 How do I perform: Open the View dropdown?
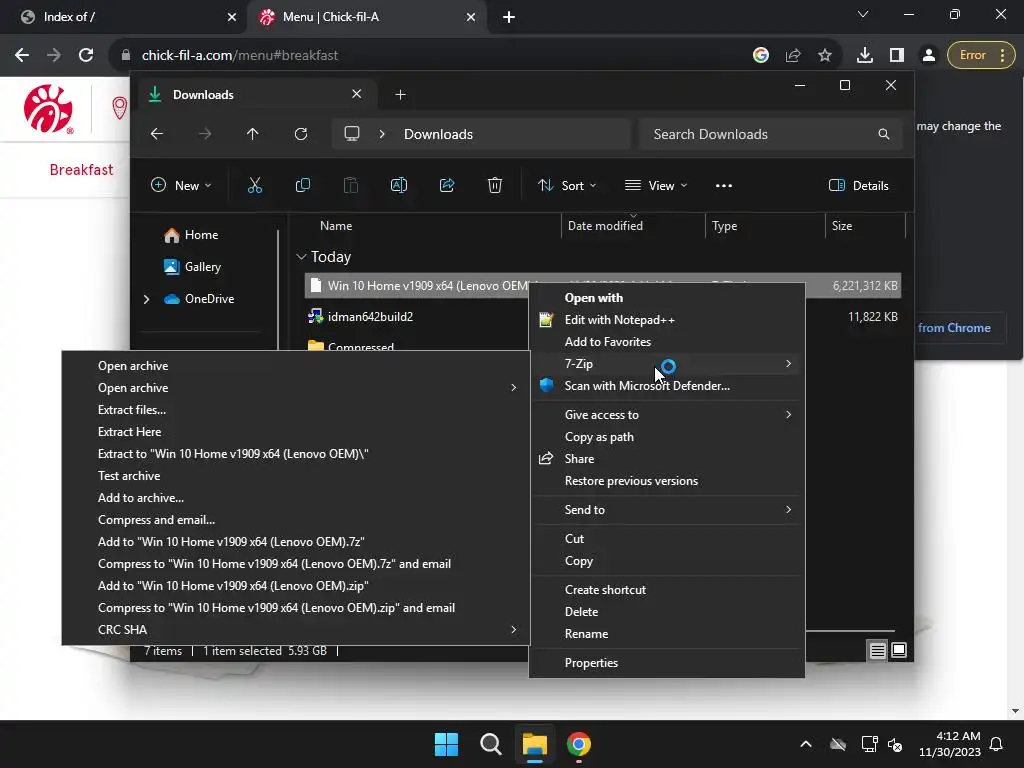click(x=656, y=185)
